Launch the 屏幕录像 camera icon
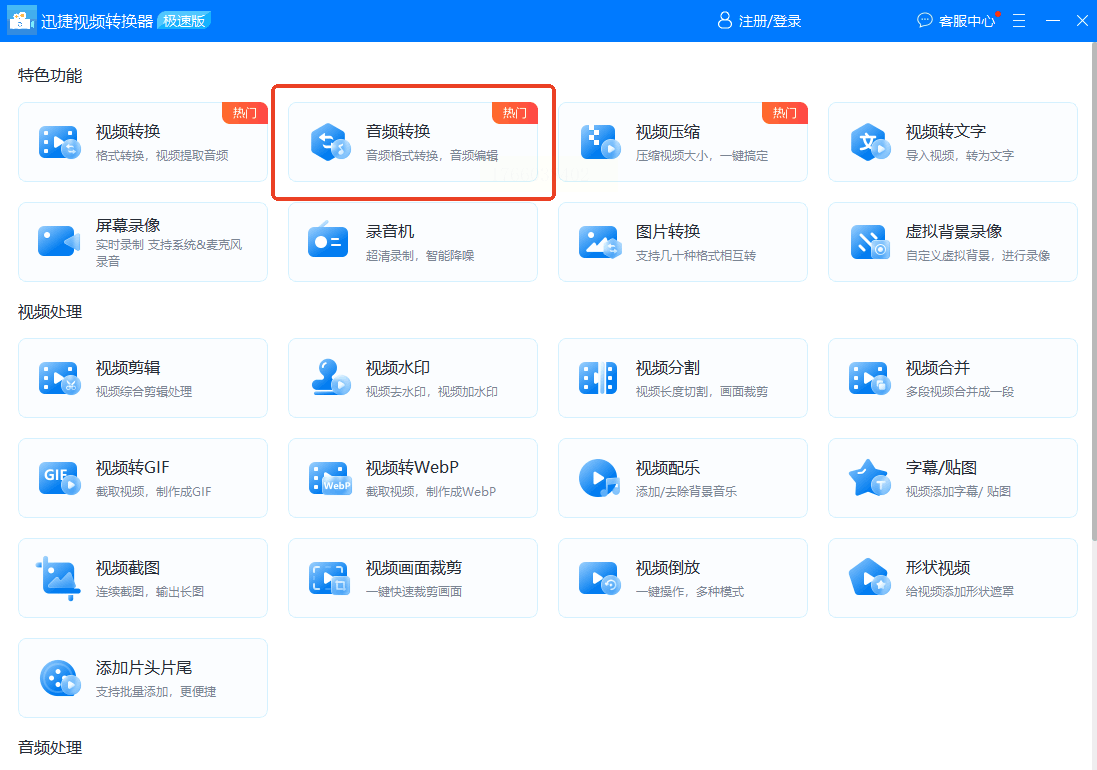1097x770 pixels. pos(59,242)
